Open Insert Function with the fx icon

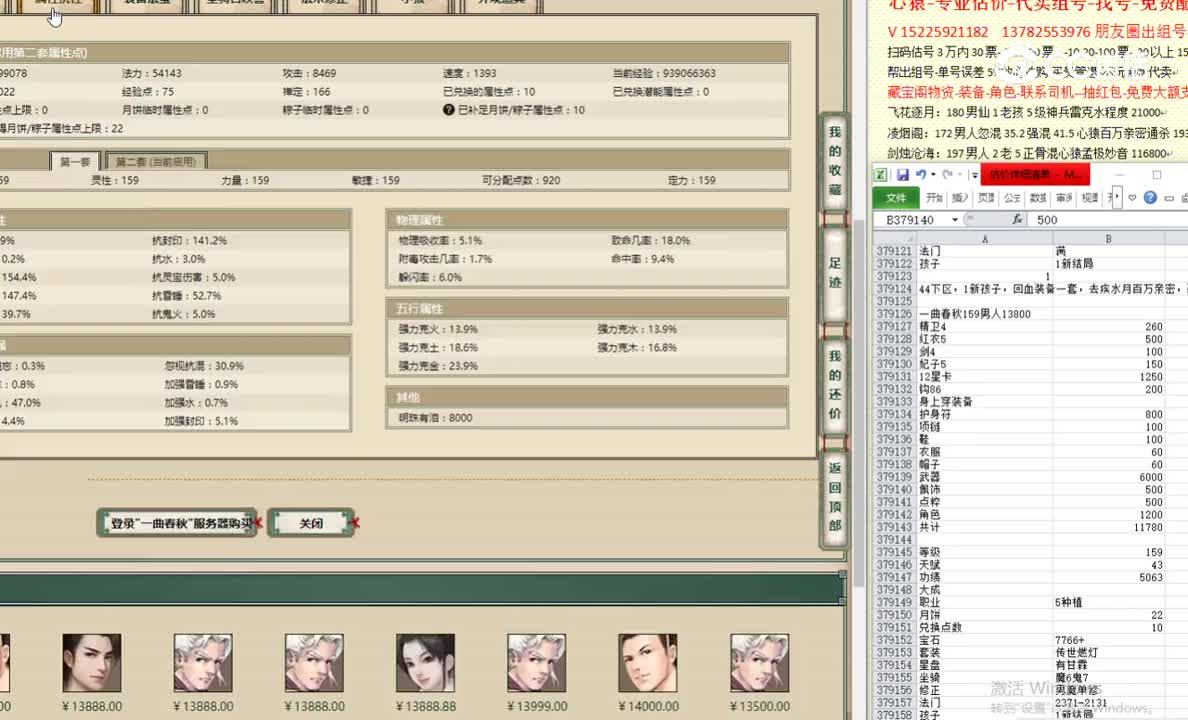click(1015, 219)
